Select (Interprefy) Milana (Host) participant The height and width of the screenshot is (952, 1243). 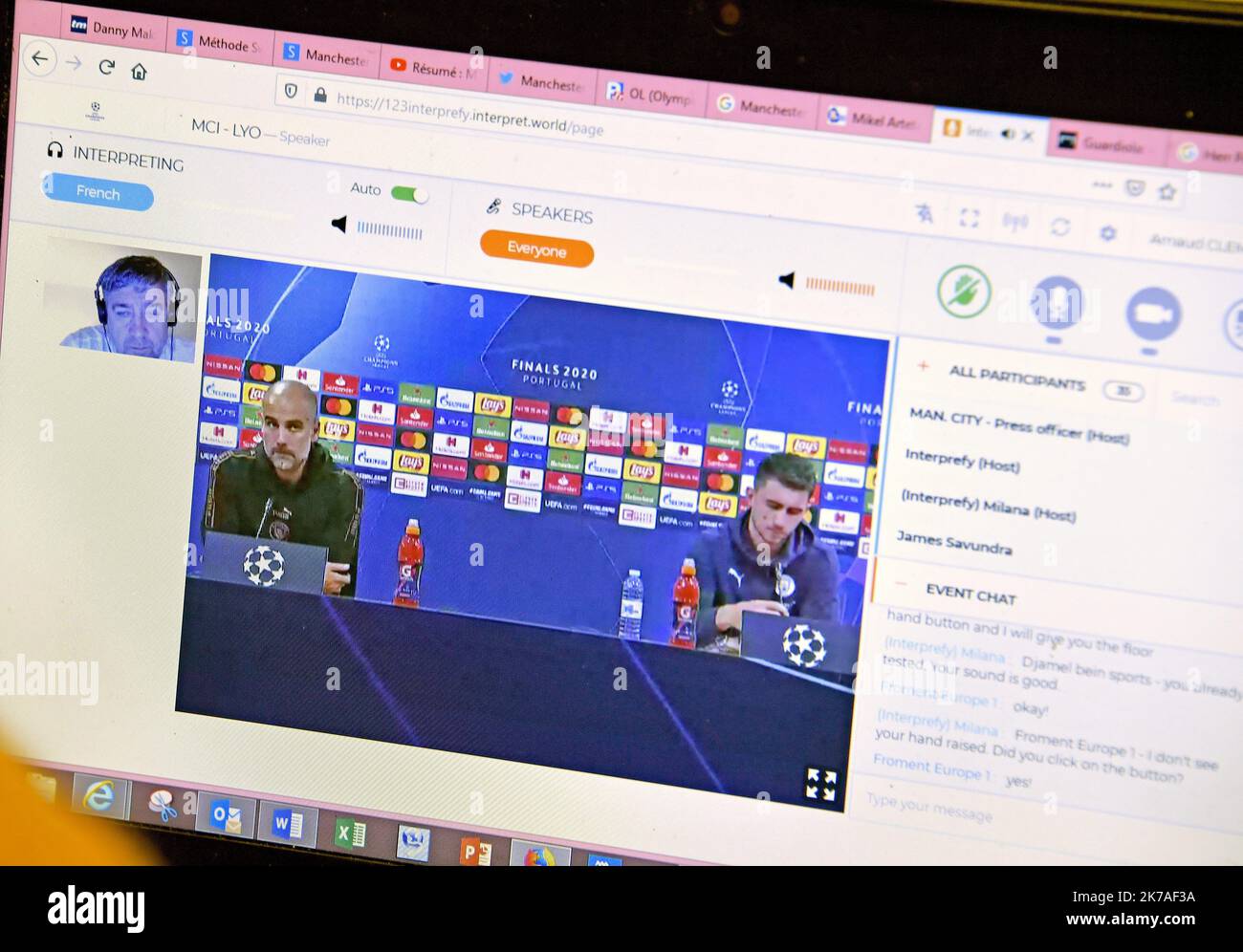pyautogui.click(x=988, y=505)
